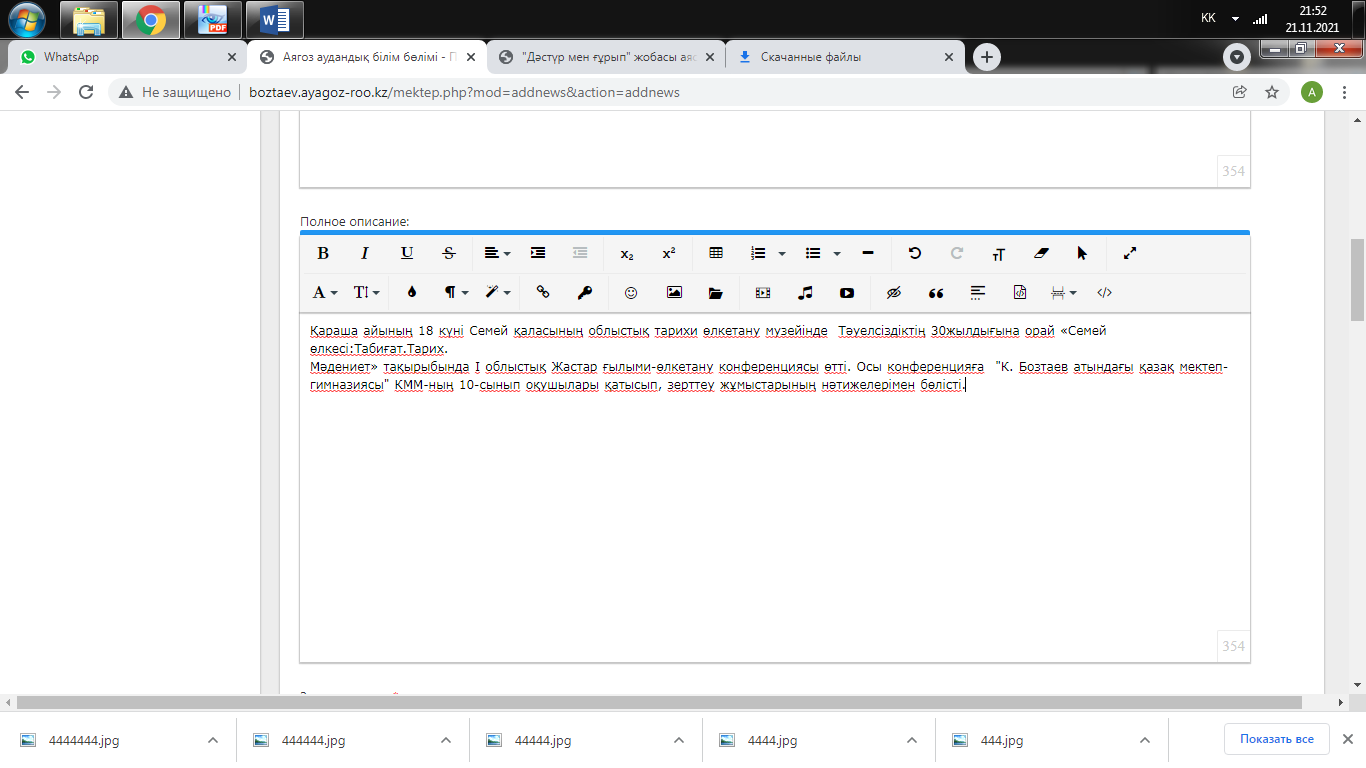
Task: Toggle italic text style
Action: 365,254
